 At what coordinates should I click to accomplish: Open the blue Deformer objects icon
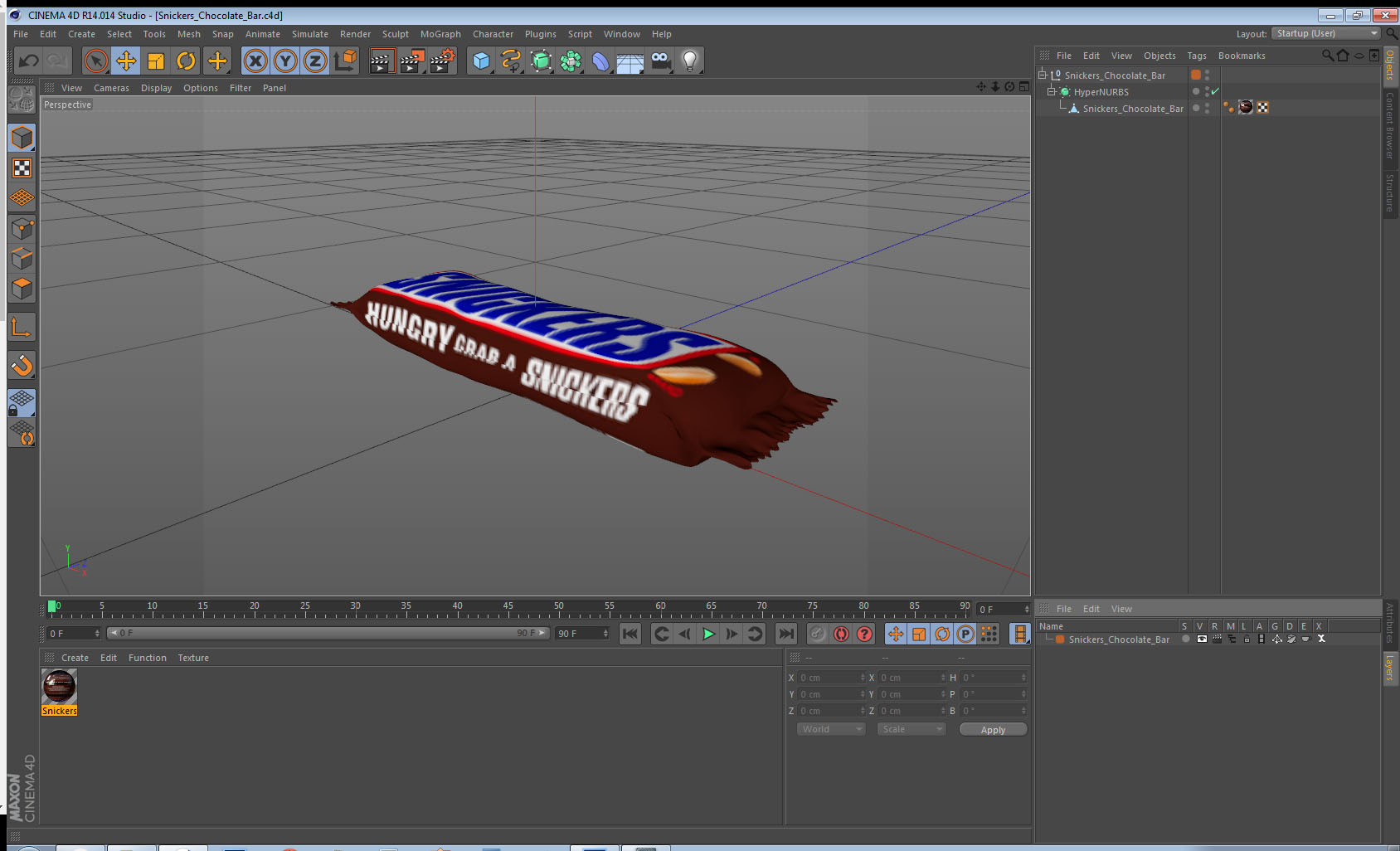click(x=600, y=61)
